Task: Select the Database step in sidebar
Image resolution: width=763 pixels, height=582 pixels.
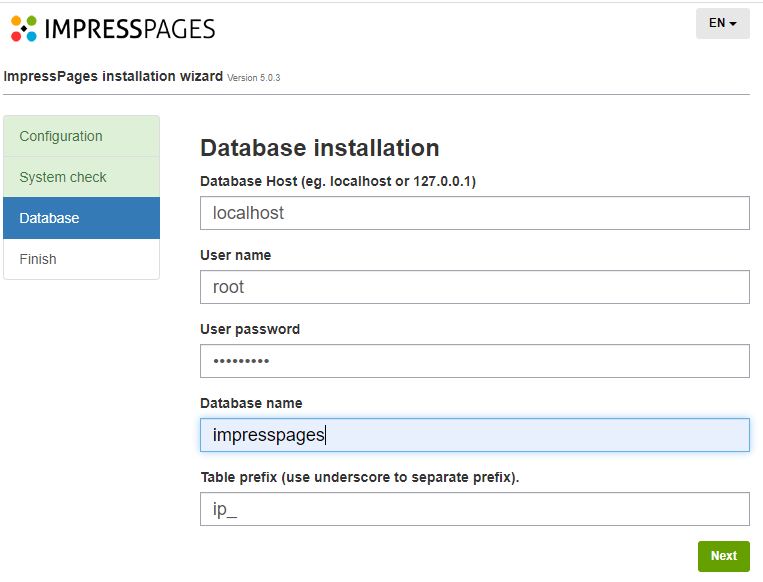Action: 81,218
